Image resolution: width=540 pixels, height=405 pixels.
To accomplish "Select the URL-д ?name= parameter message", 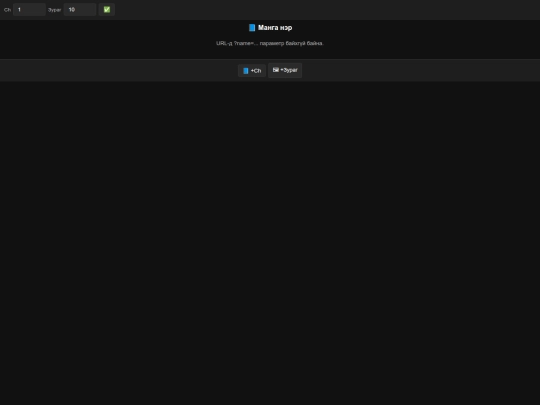I will (270, 43).
